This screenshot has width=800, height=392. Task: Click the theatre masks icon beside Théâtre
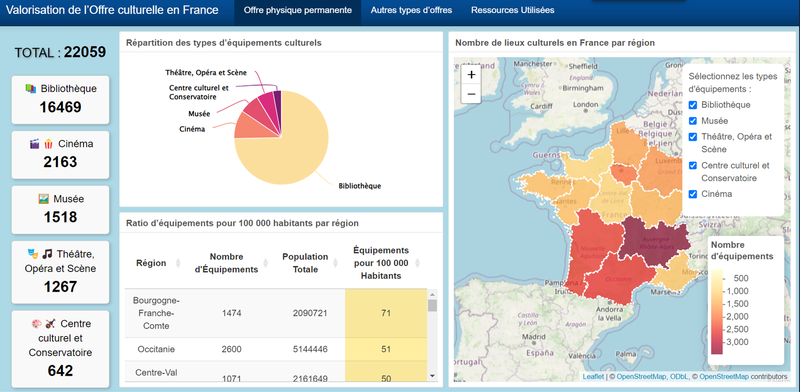33,253
